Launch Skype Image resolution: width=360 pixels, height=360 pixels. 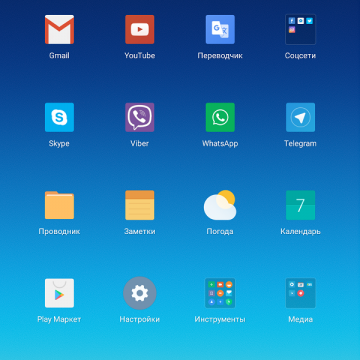[59, 117]
